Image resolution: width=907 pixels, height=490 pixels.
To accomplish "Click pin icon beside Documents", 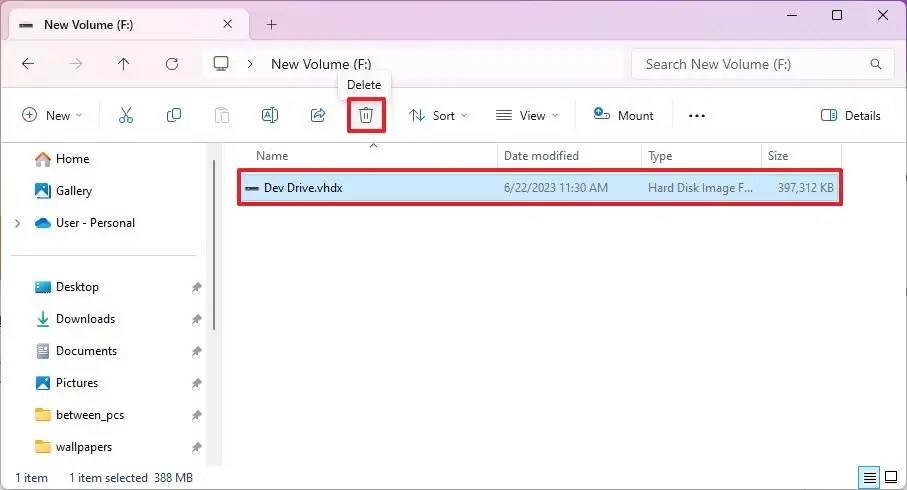I will (197, 351).
